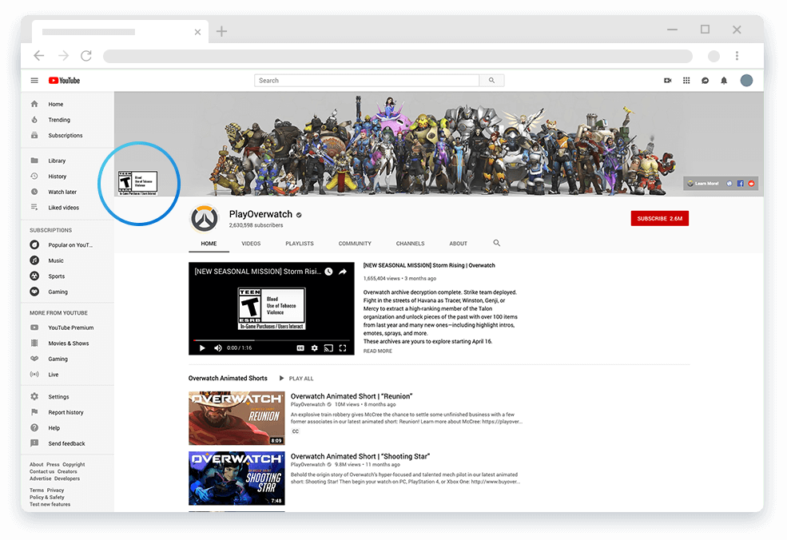Open the account avatar menu
The height and width of the screenshot is (540, 787).
pos(746,80)
